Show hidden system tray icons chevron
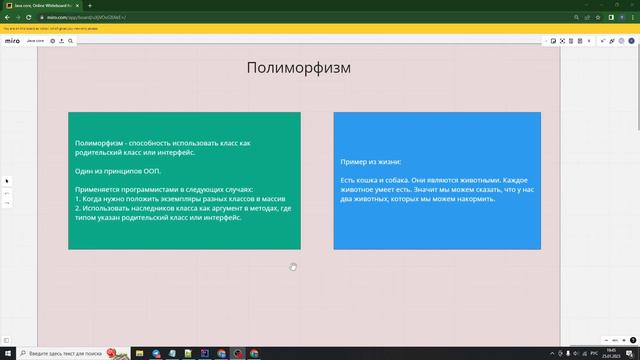The height and width of the screenshot is (360, 640). click(552, 353)
